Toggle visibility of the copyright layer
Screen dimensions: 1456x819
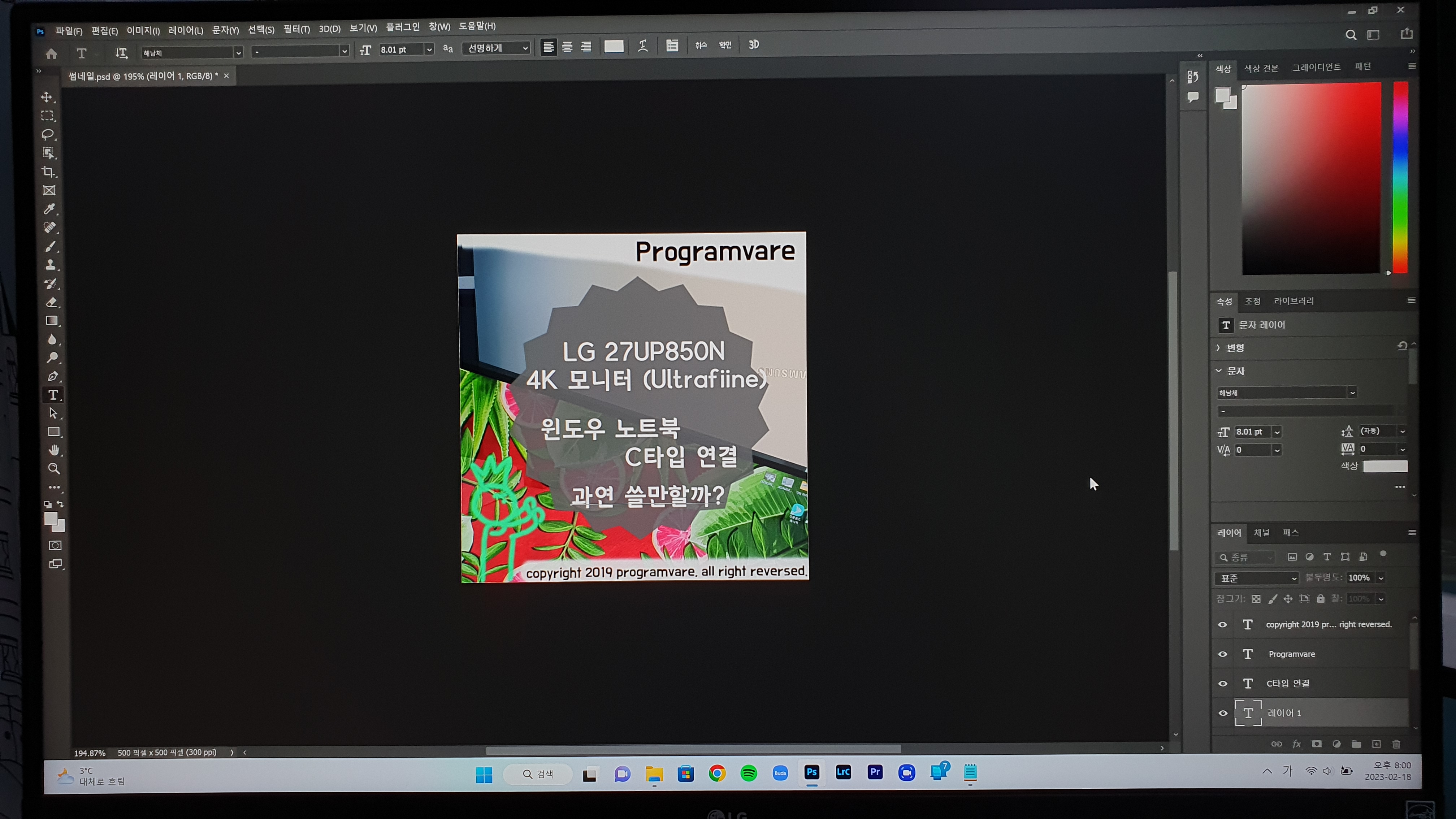tap(1223, 625)
